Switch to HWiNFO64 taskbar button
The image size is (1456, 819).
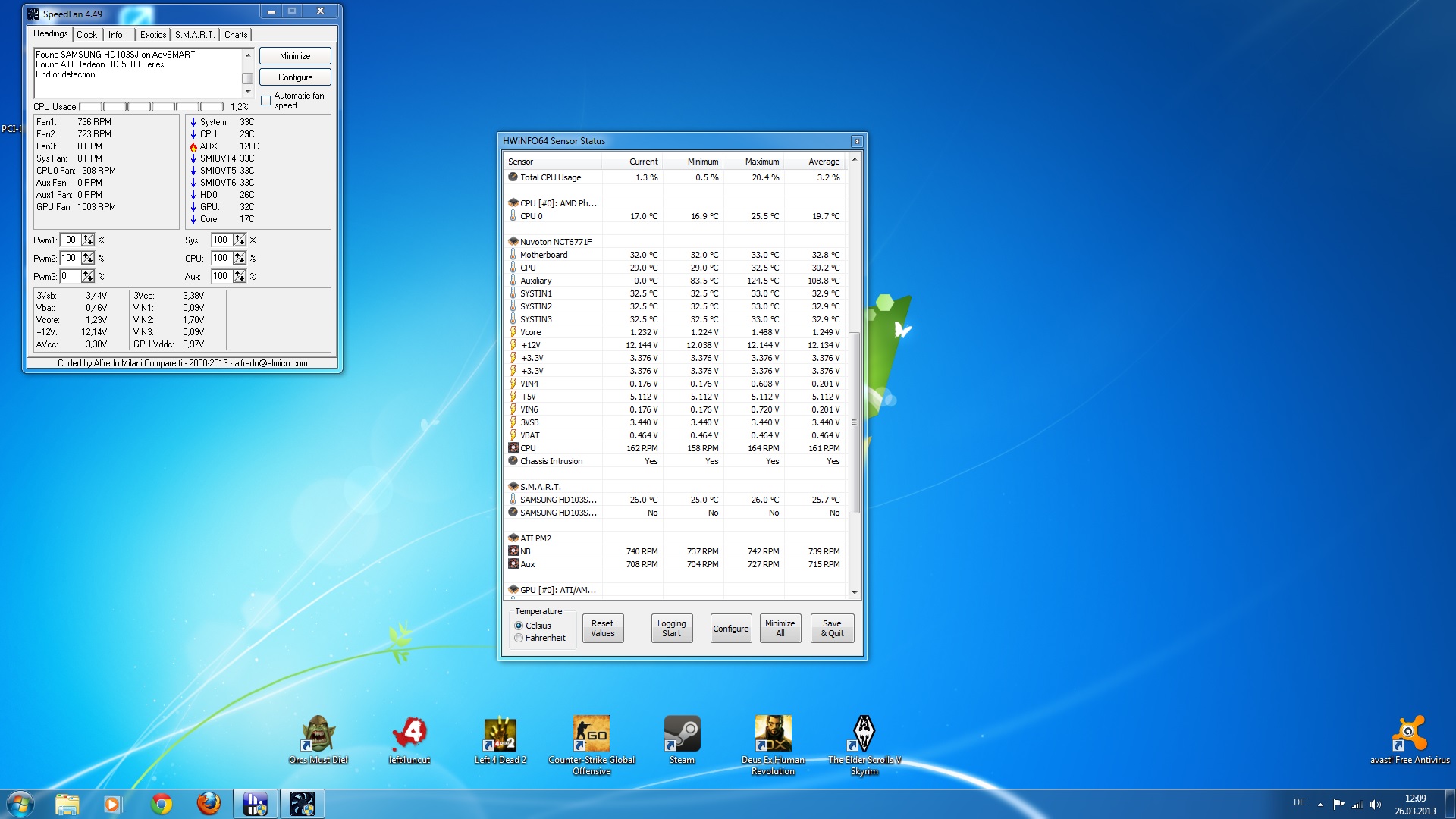[255, 804]
